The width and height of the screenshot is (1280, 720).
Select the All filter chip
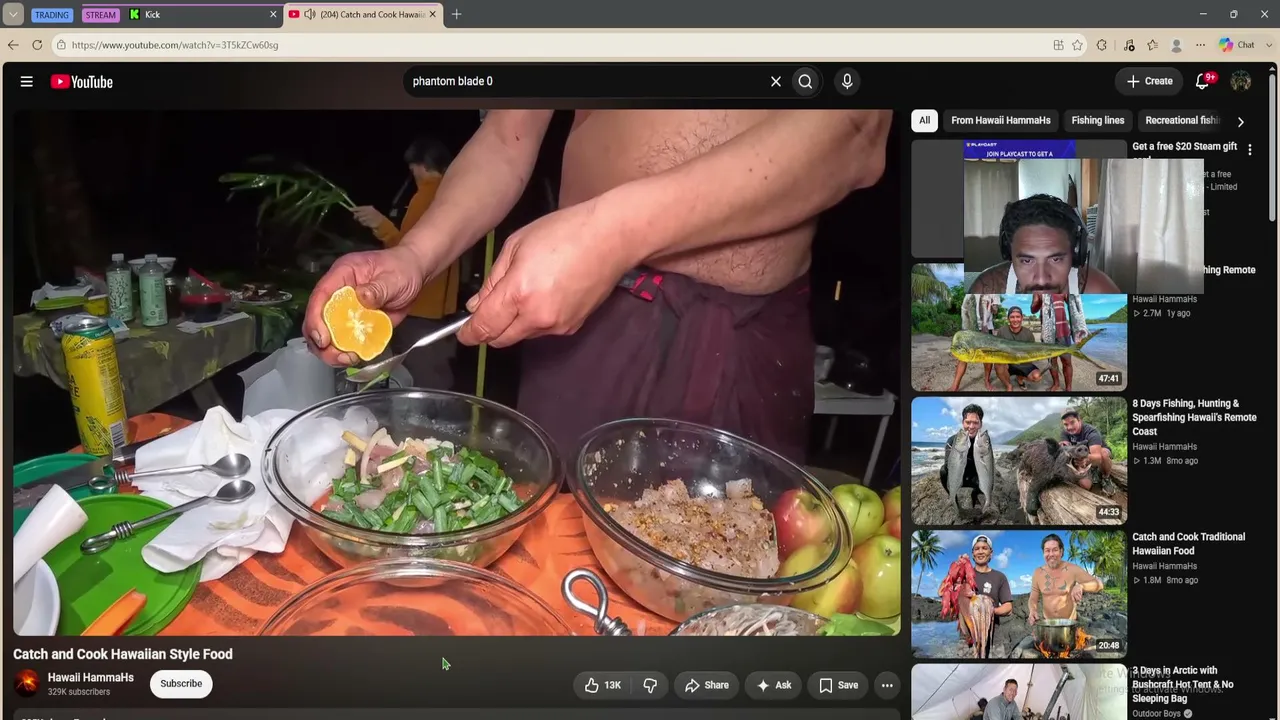point(924,121)
